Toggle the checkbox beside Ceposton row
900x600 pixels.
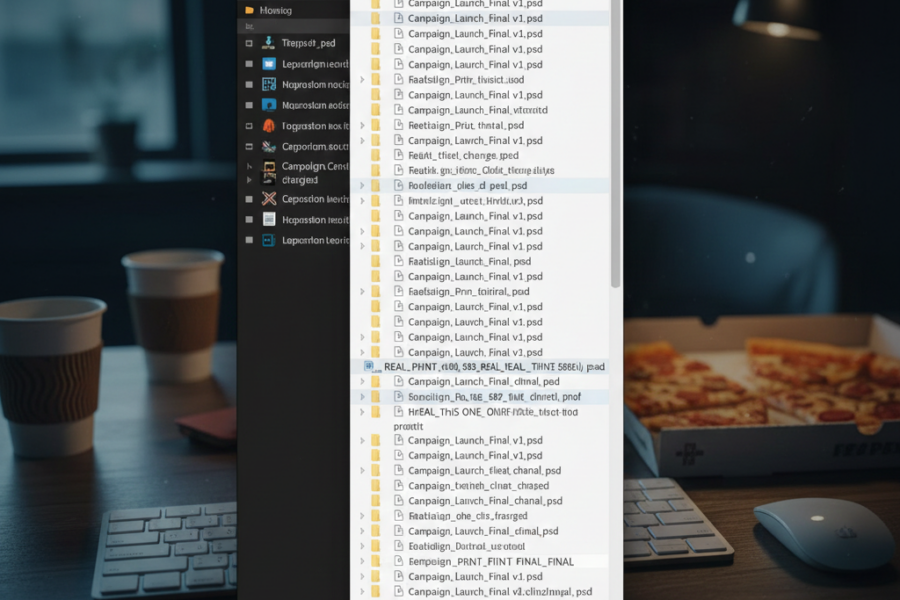click(249, 199)
